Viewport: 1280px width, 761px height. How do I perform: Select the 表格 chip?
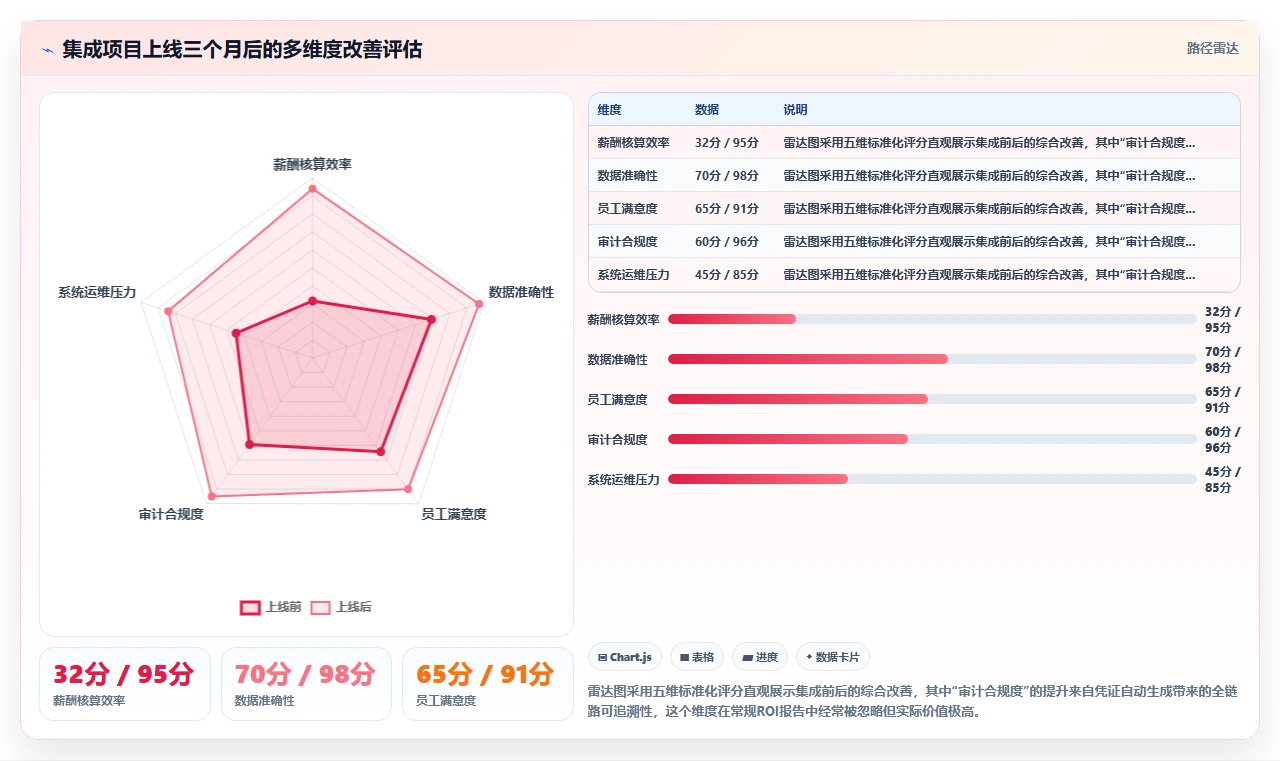coord(697,657)
